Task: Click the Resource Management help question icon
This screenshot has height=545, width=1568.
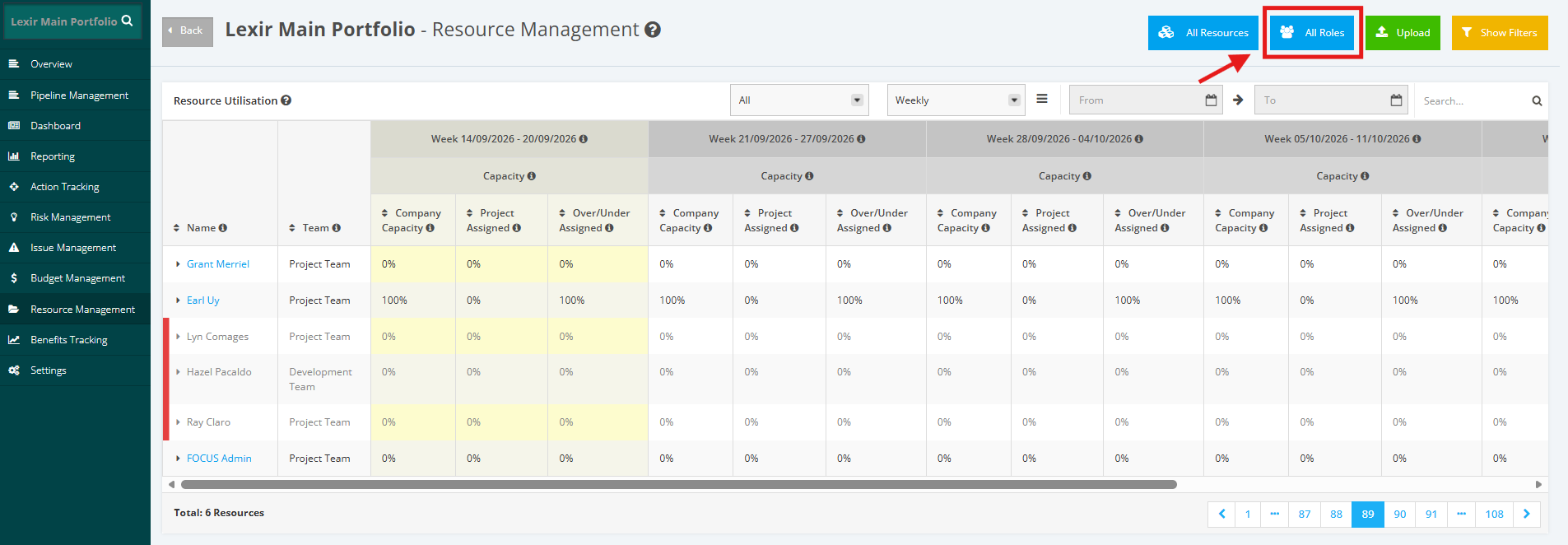Action: click(x=653, y=30)
